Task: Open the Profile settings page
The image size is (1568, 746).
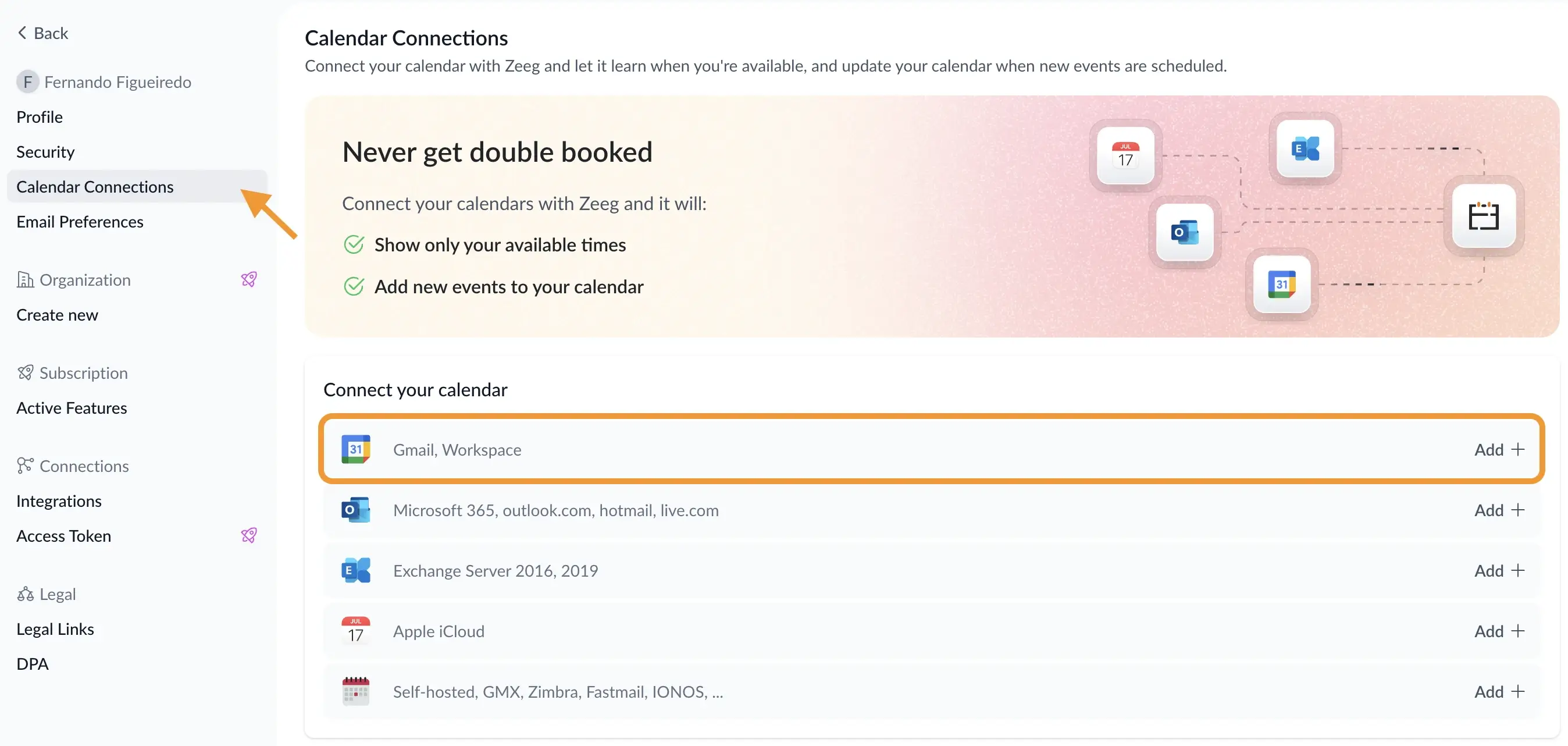Action: pyautogui.click(x=40, y=117)
